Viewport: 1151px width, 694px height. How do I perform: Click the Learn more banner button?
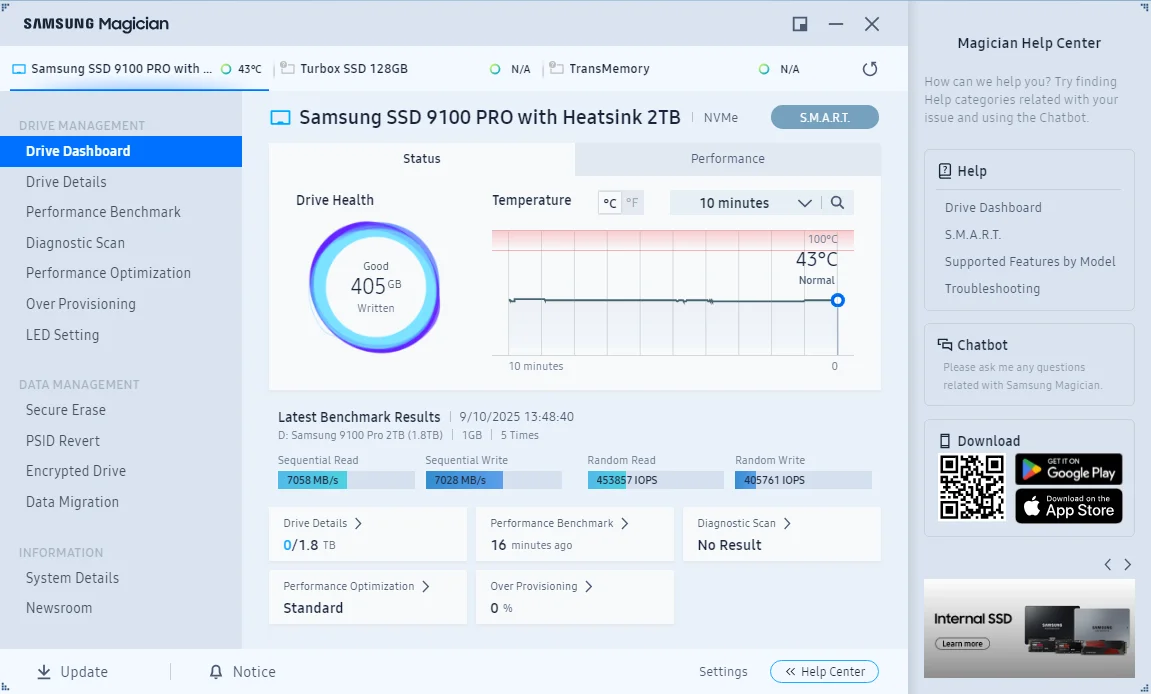tap(962, 643)
